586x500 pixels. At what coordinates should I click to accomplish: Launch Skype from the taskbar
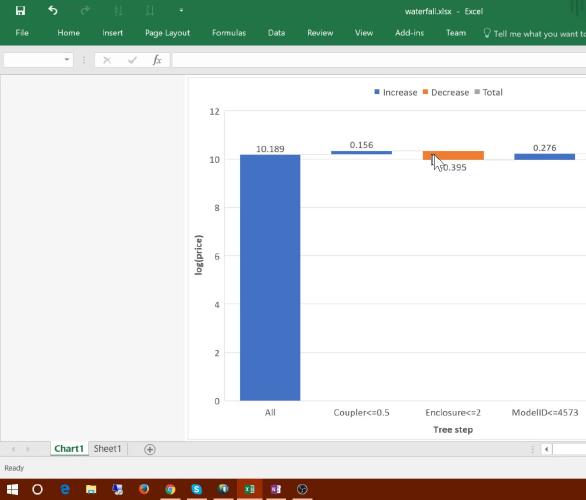[197, 489]
